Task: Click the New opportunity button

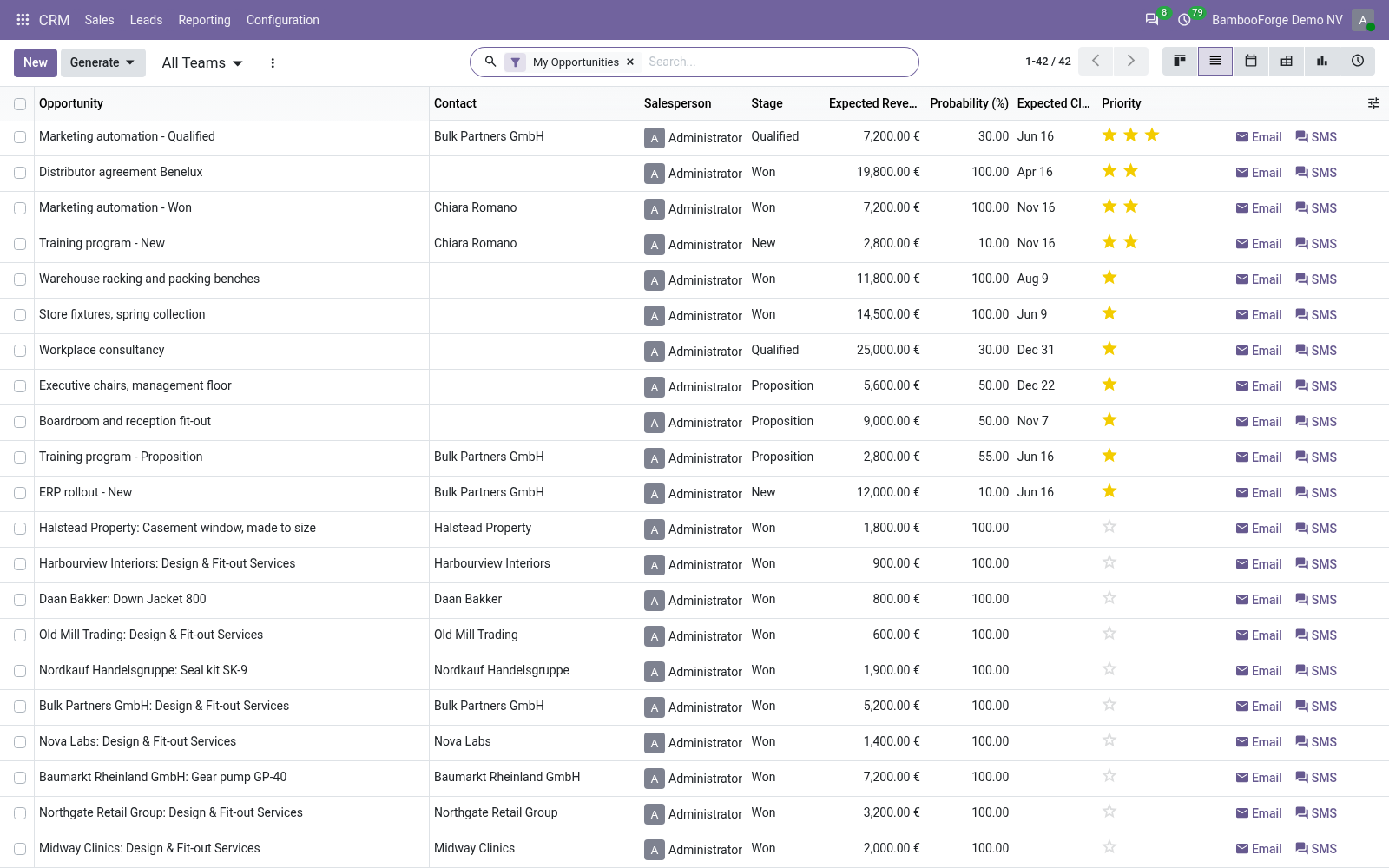Action: tap(36, 62)
